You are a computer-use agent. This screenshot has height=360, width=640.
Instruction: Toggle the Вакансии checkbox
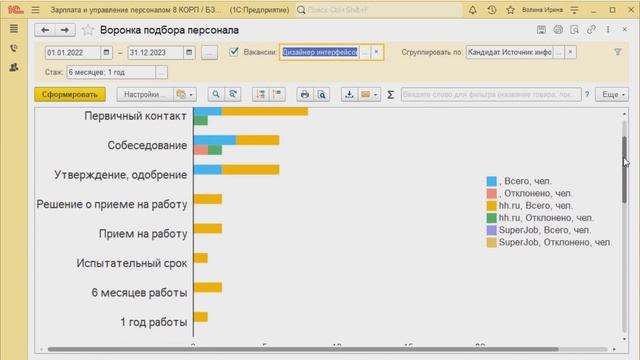click(234, 52)
